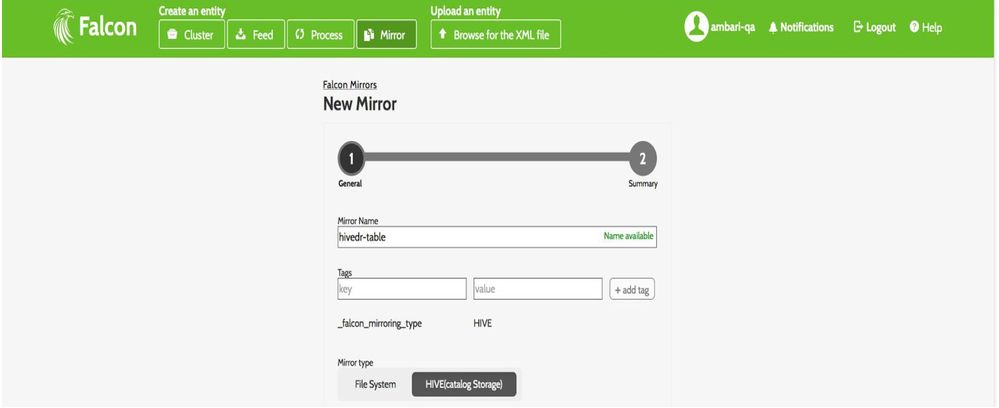This screenshot has height=408, width=999.
Task: Open the Help link
Action: pyautogui.click(x=926, y=27)
